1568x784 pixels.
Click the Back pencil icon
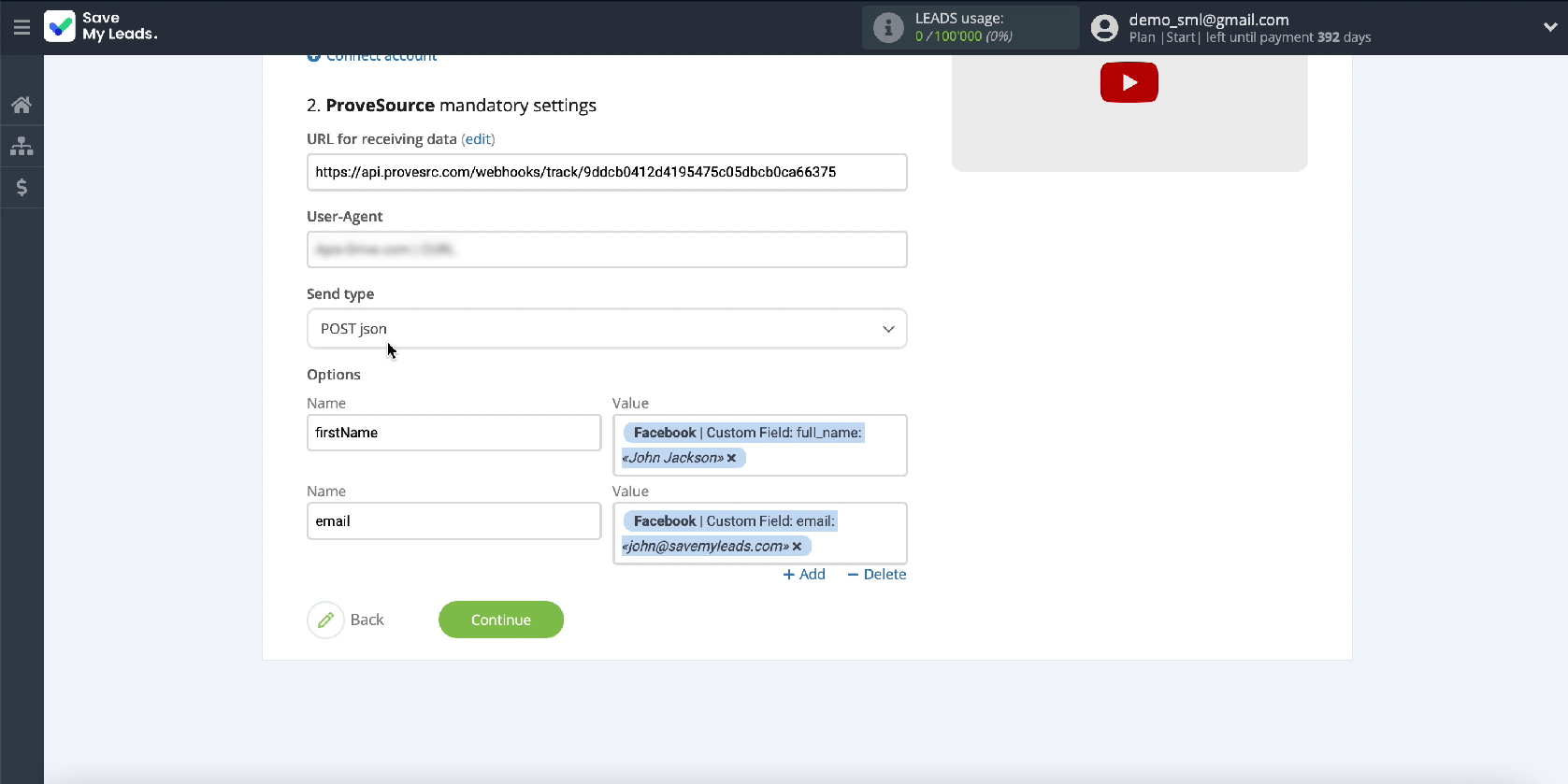[x=325, y=620]
